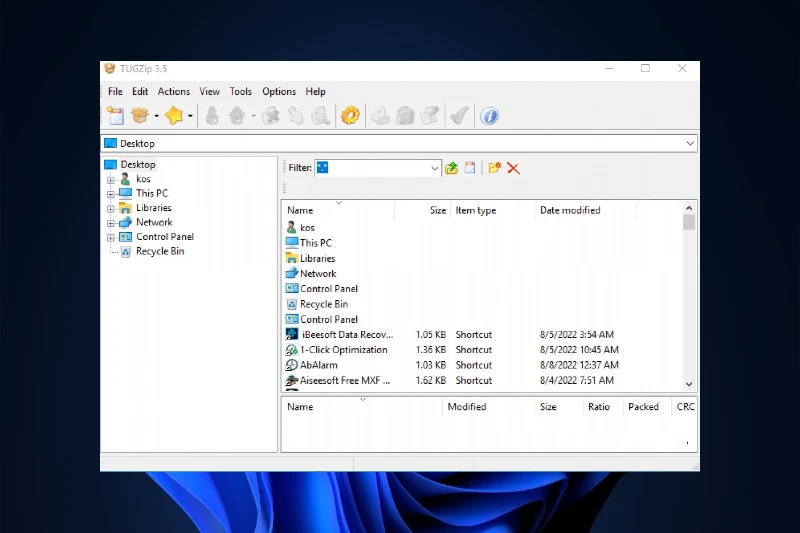Click the Ratio column header
This screenshot has width=800, height=533.
pyautogui.click(x=603, y=407)
